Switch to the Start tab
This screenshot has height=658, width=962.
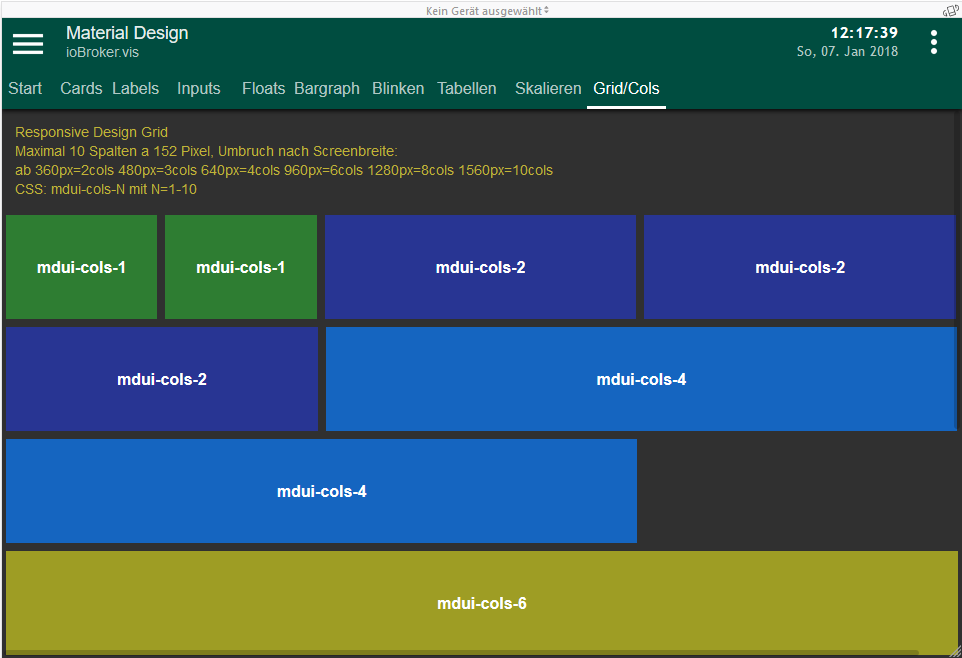click(25, 89)
